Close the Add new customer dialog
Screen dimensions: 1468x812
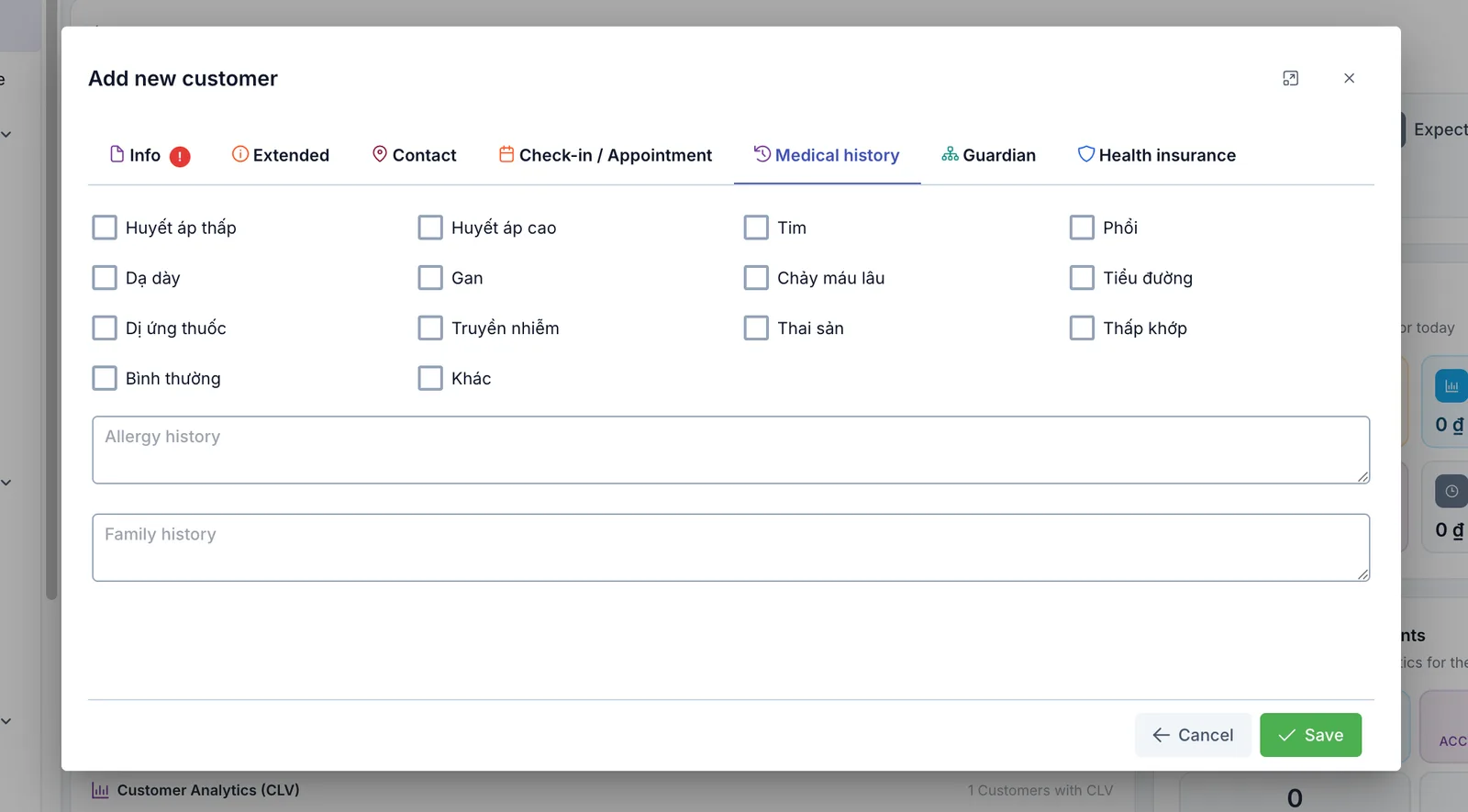tap(1349, 78)
